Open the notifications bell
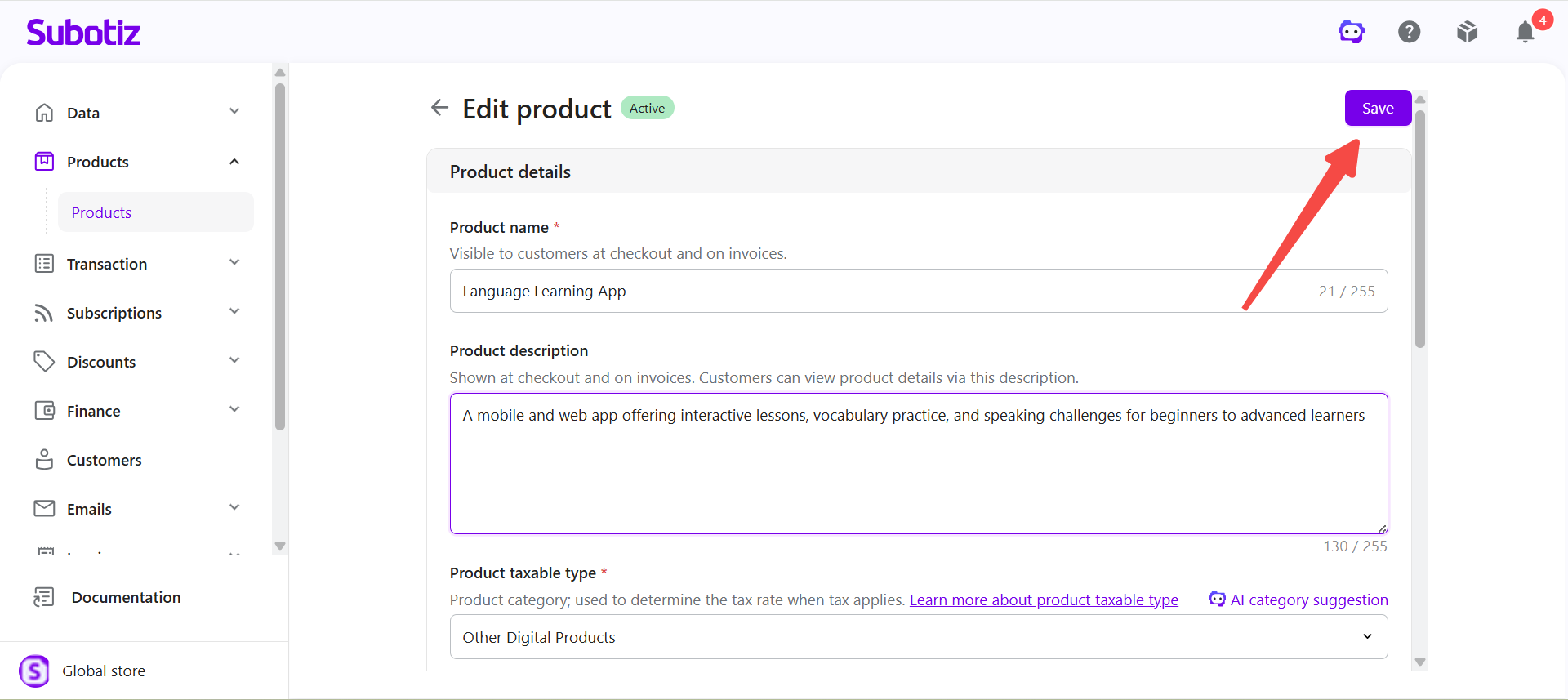1568x700 pixels. tap(1526, 32)
